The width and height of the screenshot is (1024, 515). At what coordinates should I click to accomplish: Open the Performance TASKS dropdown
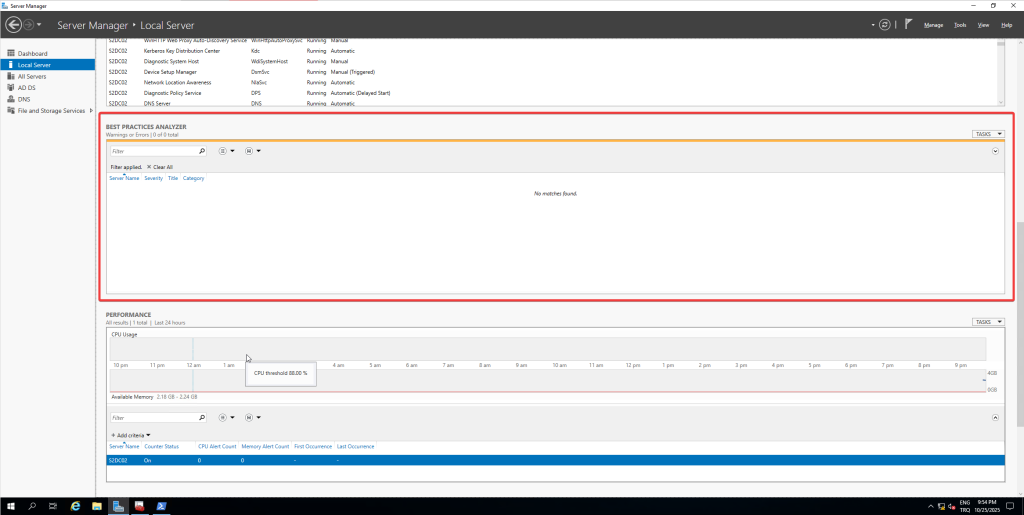(986, 322)
